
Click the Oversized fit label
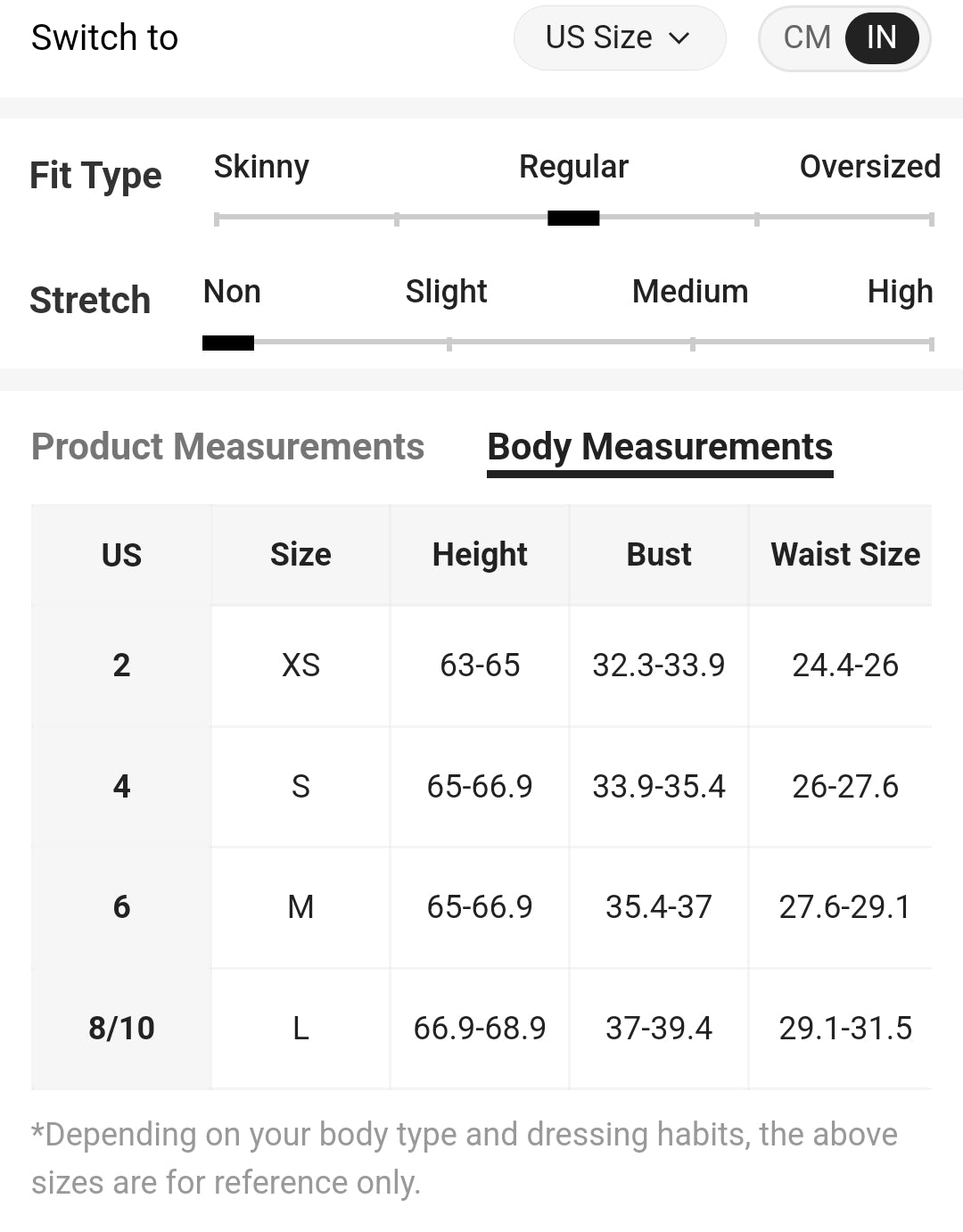(x=869, y=167)
